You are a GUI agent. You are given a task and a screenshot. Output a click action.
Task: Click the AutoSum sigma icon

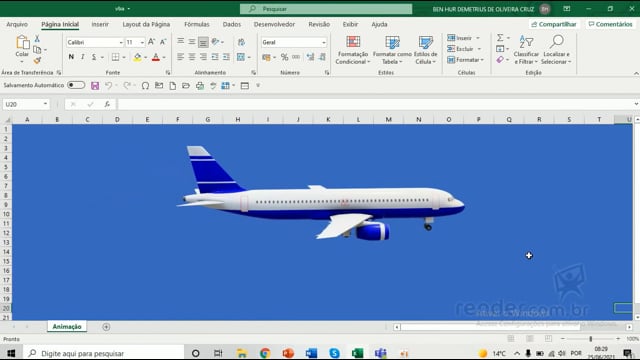[x=500, y=38]
